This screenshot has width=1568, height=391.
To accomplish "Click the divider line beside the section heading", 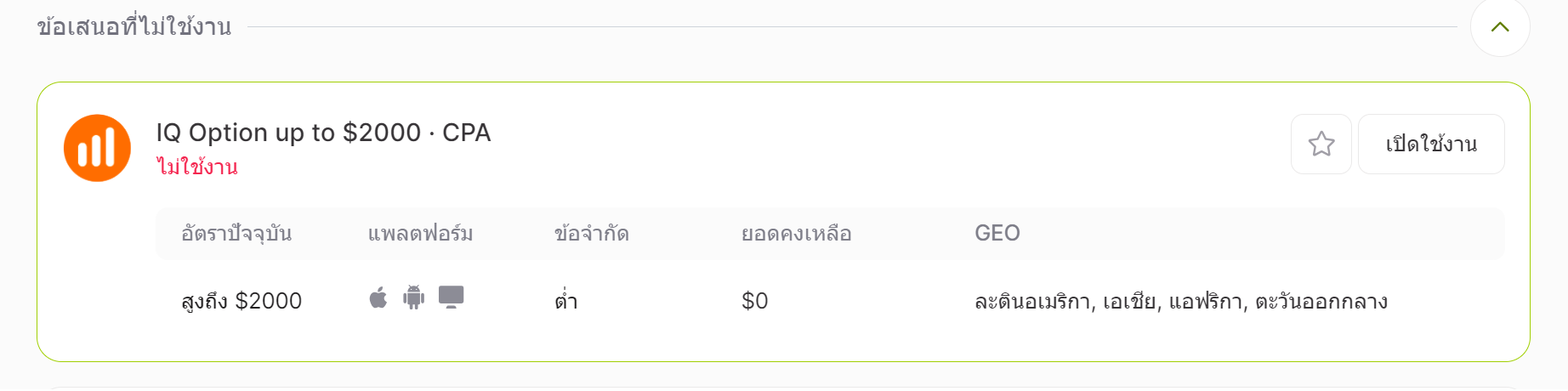I will [x=853, y=26].
